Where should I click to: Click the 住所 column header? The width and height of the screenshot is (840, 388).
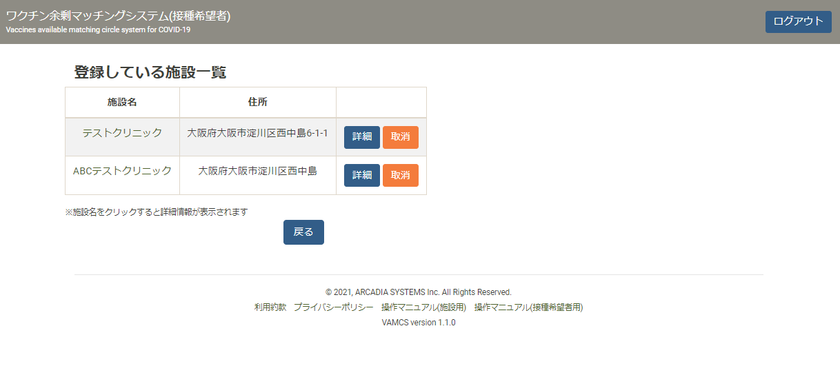[258, 102]
